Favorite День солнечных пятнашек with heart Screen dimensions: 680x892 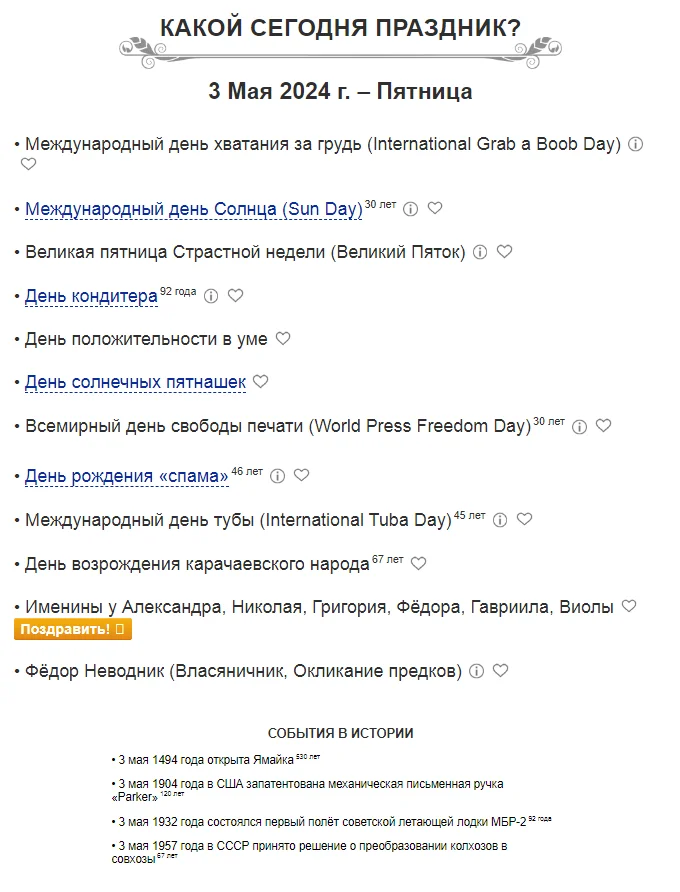tap(261, 381)
